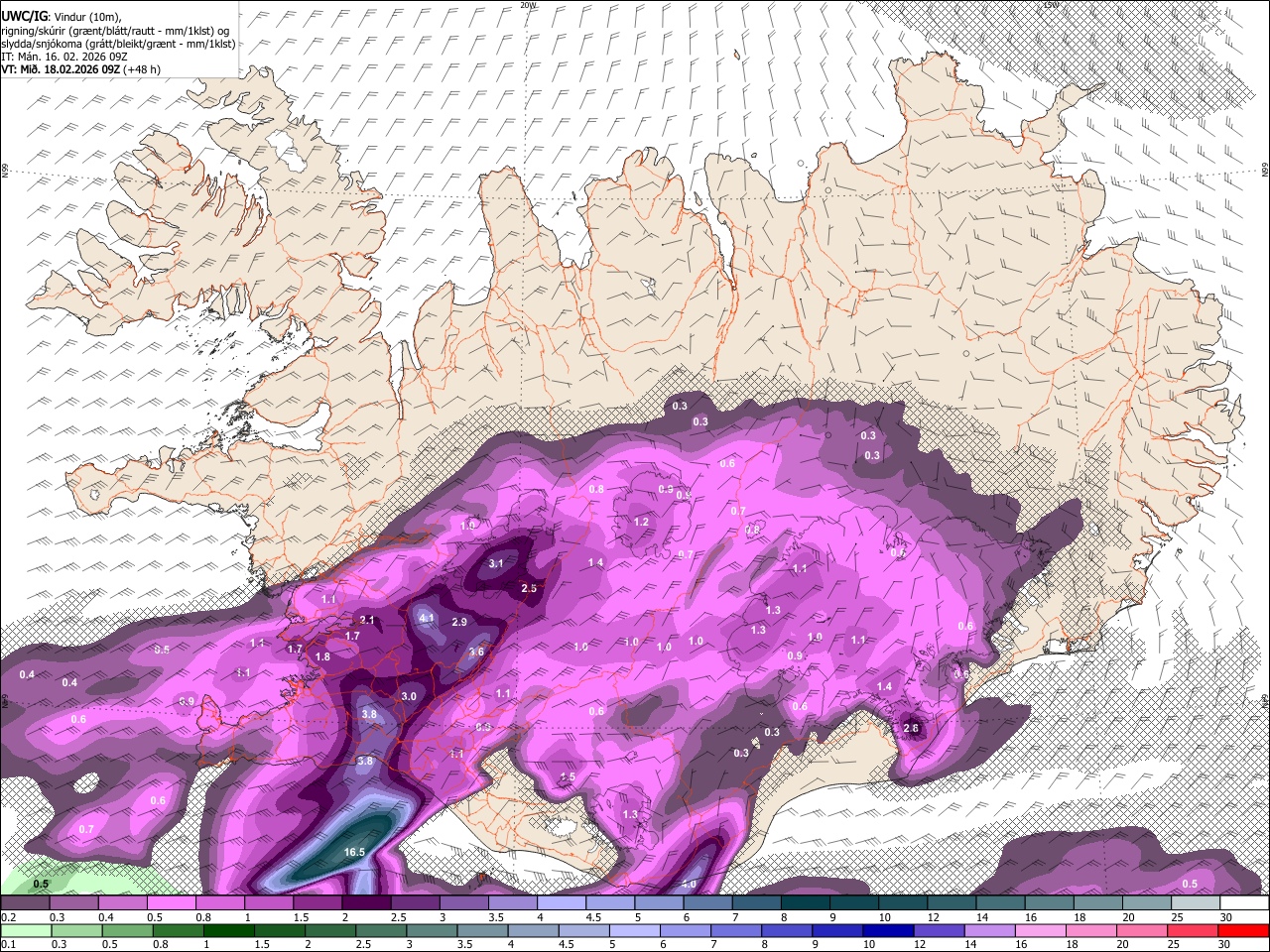Viewport: 1270px width, 952px height.
Task: Click the 'VT: Mið. 18.02.2026 09Z (+48 h)' line
Action: pos(80,69)
